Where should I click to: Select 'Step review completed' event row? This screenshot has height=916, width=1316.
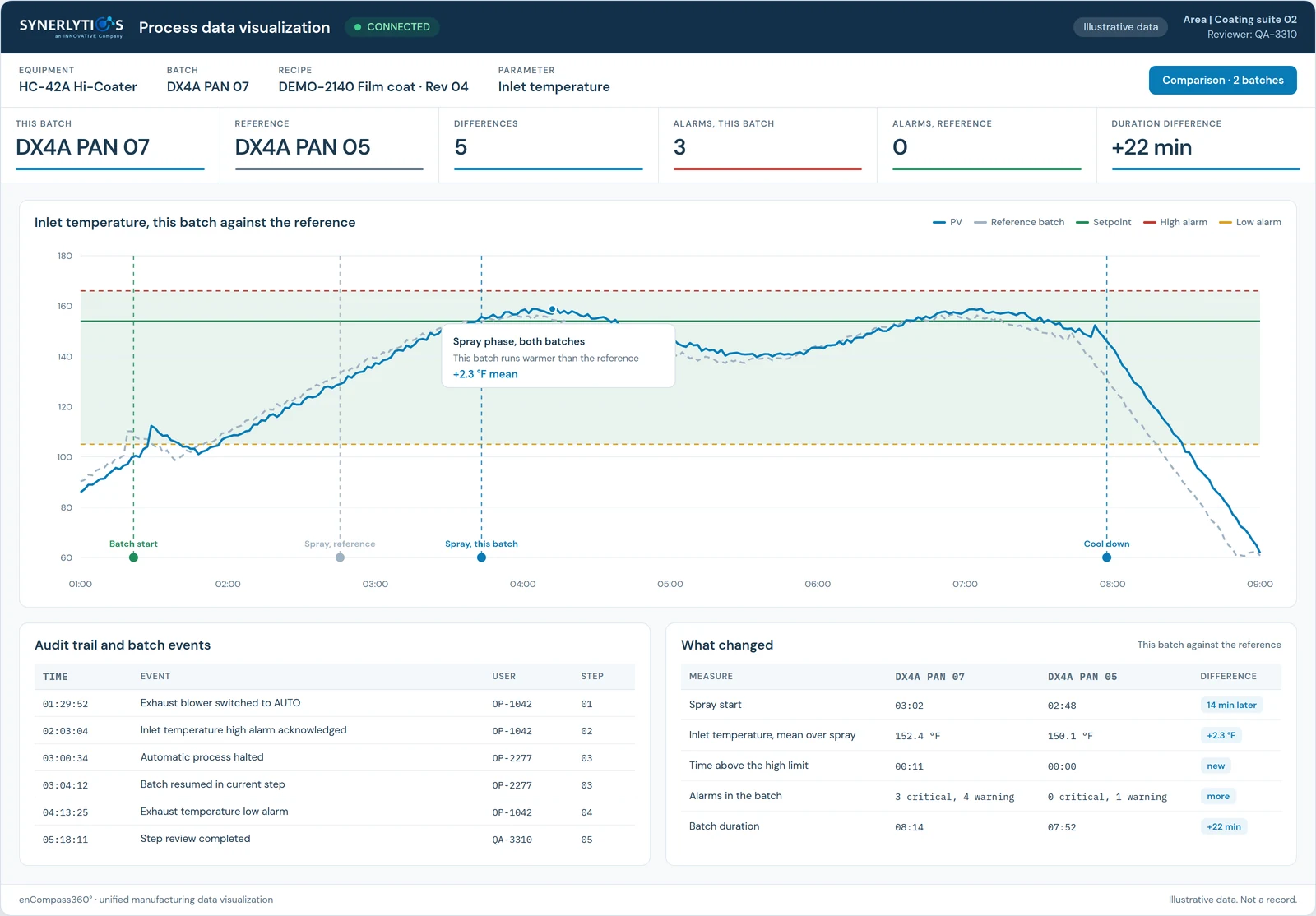pos(335,840)
